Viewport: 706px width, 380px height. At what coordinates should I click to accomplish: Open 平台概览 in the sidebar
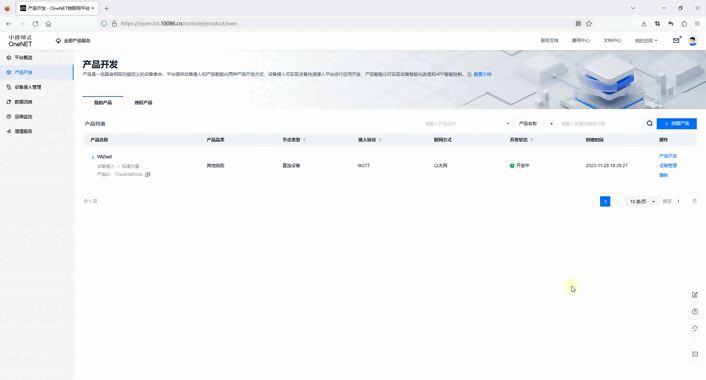point(36,58)
